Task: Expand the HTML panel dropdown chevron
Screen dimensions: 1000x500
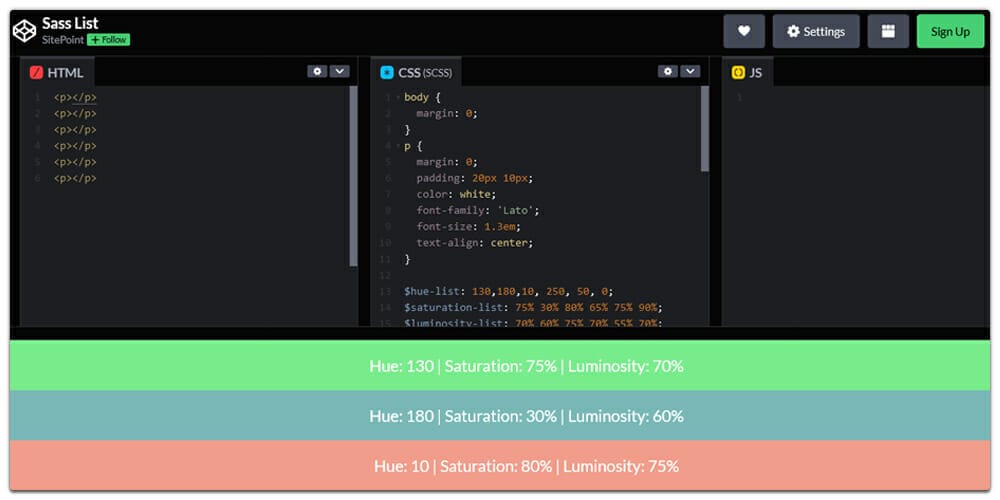Action: click(339, 71)
